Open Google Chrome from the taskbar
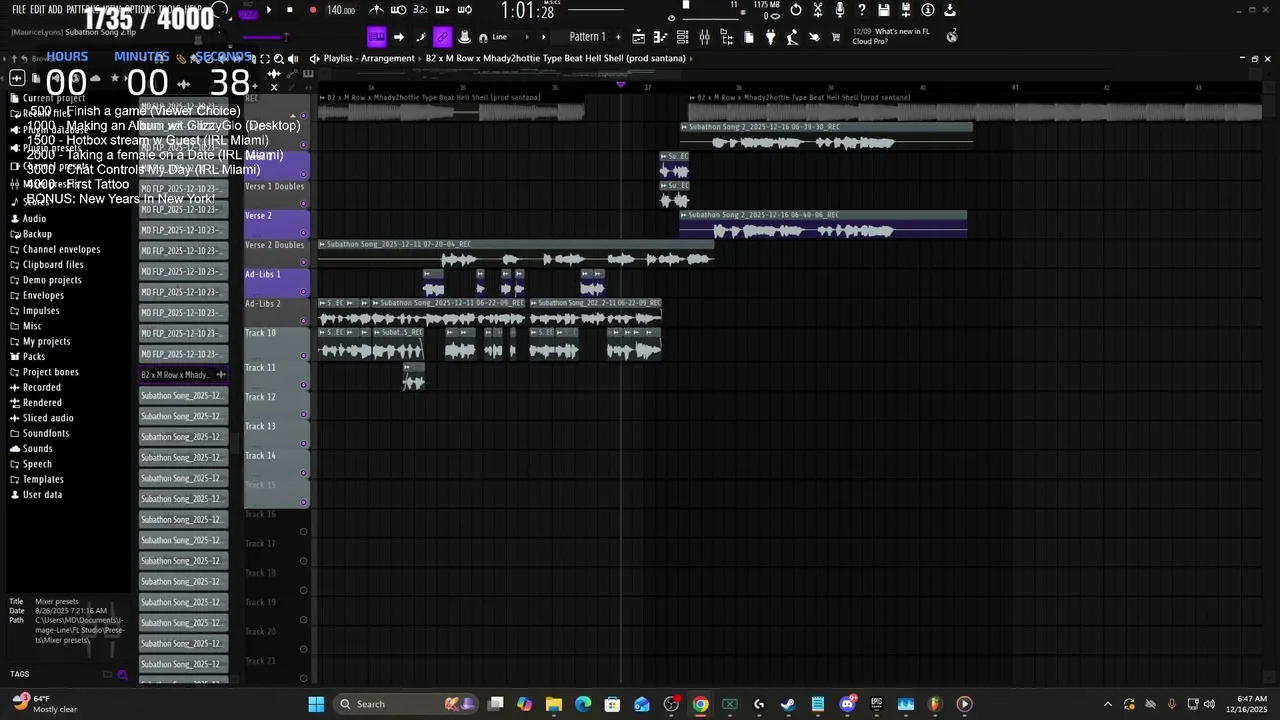The image size is (1280, 720). click(700, 704)
